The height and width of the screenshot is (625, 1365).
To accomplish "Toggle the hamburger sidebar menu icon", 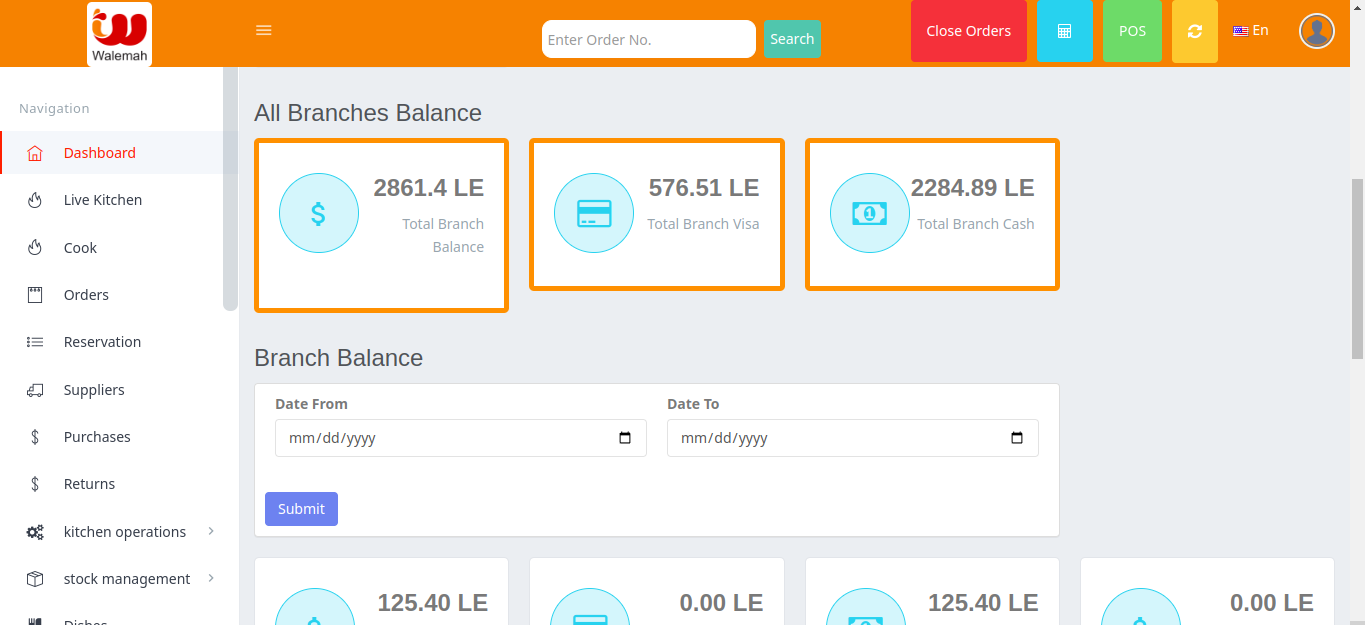I will click(264, 31).
